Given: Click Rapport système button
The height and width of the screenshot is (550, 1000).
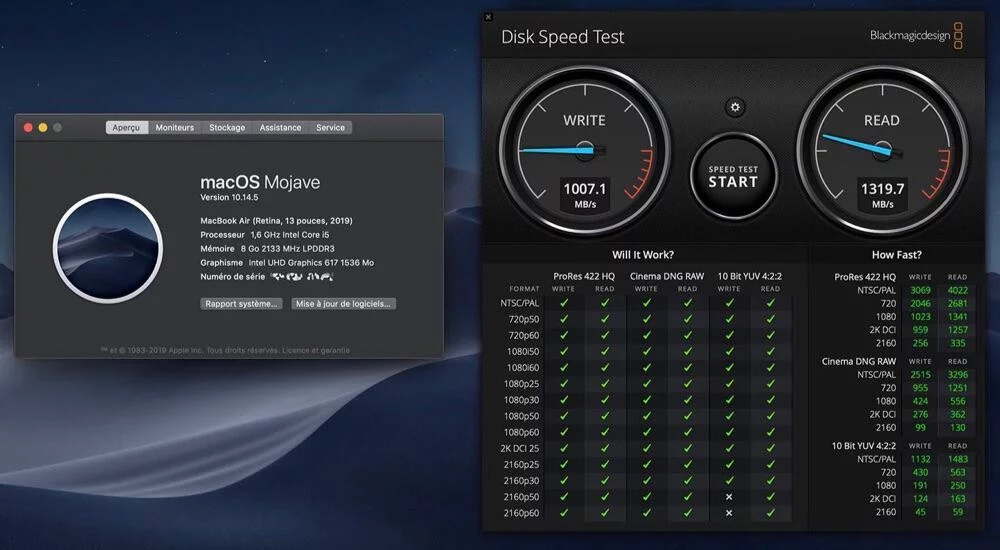Looking at the screenshot, I should (241, 304).
